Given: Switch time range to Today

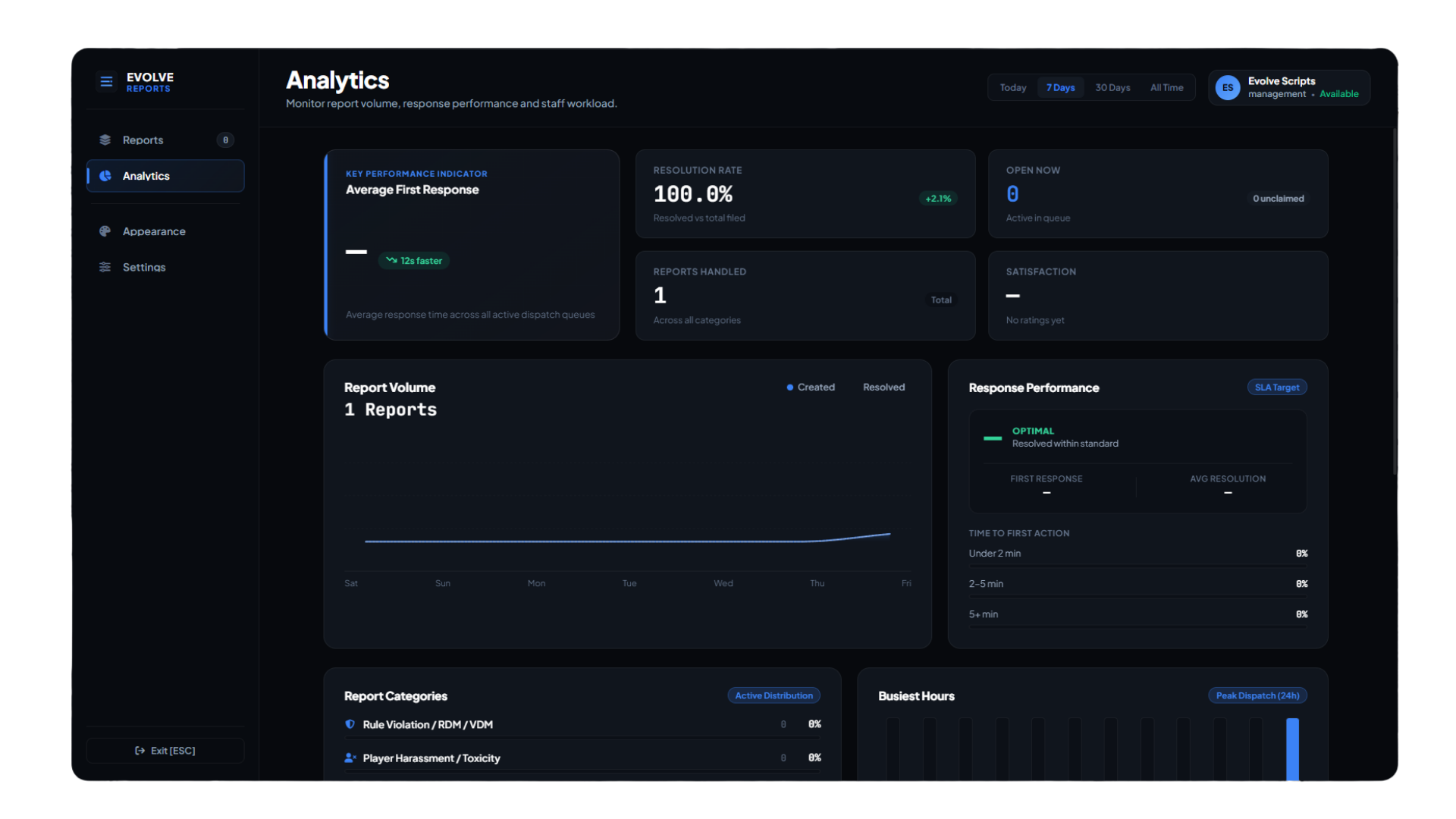Looking at the screenshot, I should [1013, 88].
